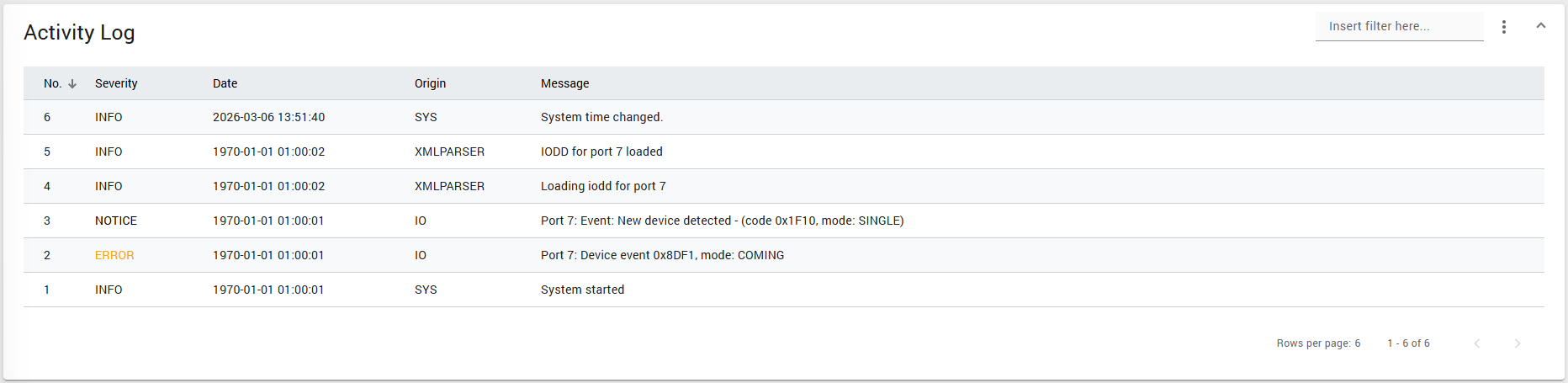Select the 'Loading iodd for port 7' row
Image resolution: width=1568 pixels, height=383 pixels.
(603, 186)
